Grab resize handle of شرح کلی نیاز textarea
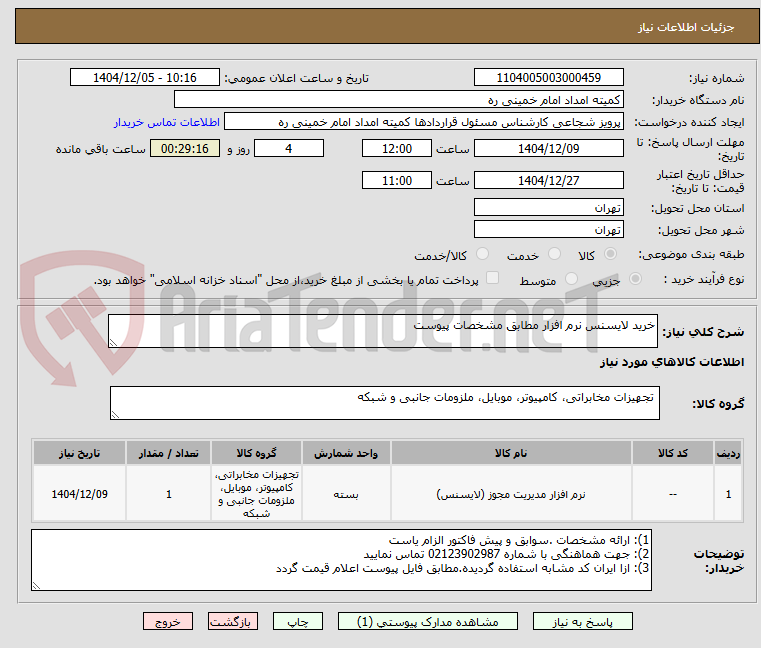The width and height of the screenshot is (761, 648). (114, 343)
